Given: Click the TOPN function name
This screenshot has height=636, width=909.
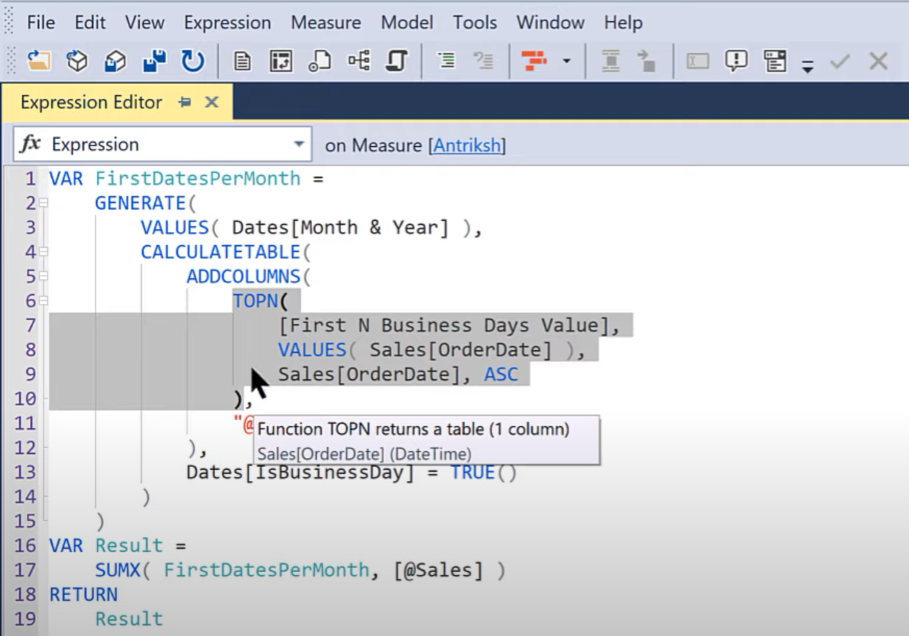Looking at the screenshot, I should coord(255,300).
